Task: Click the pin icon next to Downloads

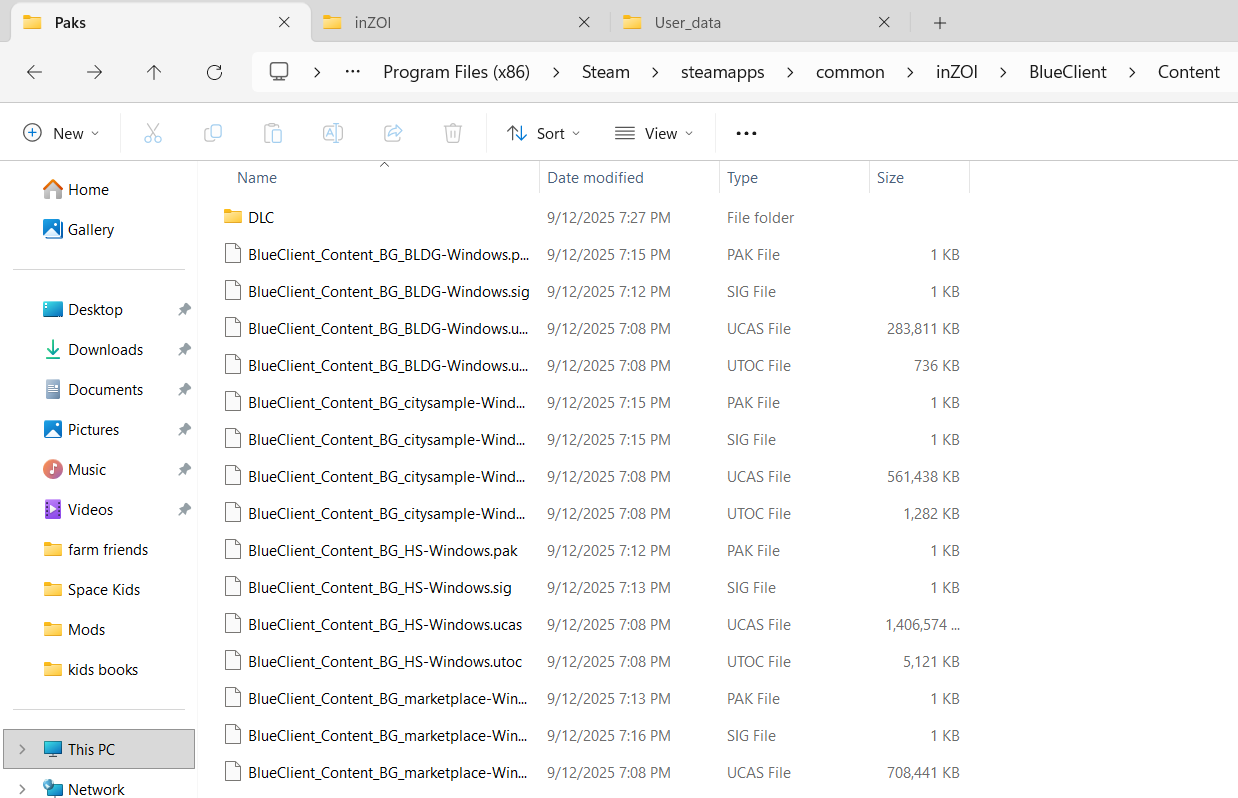Action: (184, 350)
